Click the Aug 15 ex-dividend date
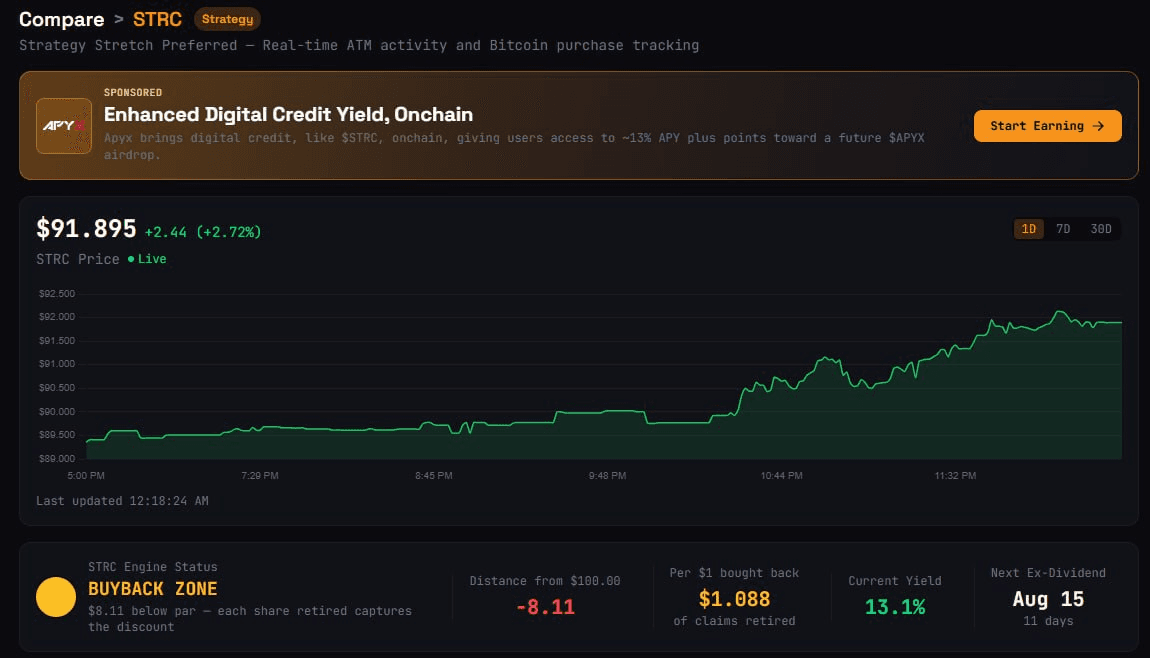Image resolution: width=1150 pixels, height=658 pixels. (x=1048, y=599)
